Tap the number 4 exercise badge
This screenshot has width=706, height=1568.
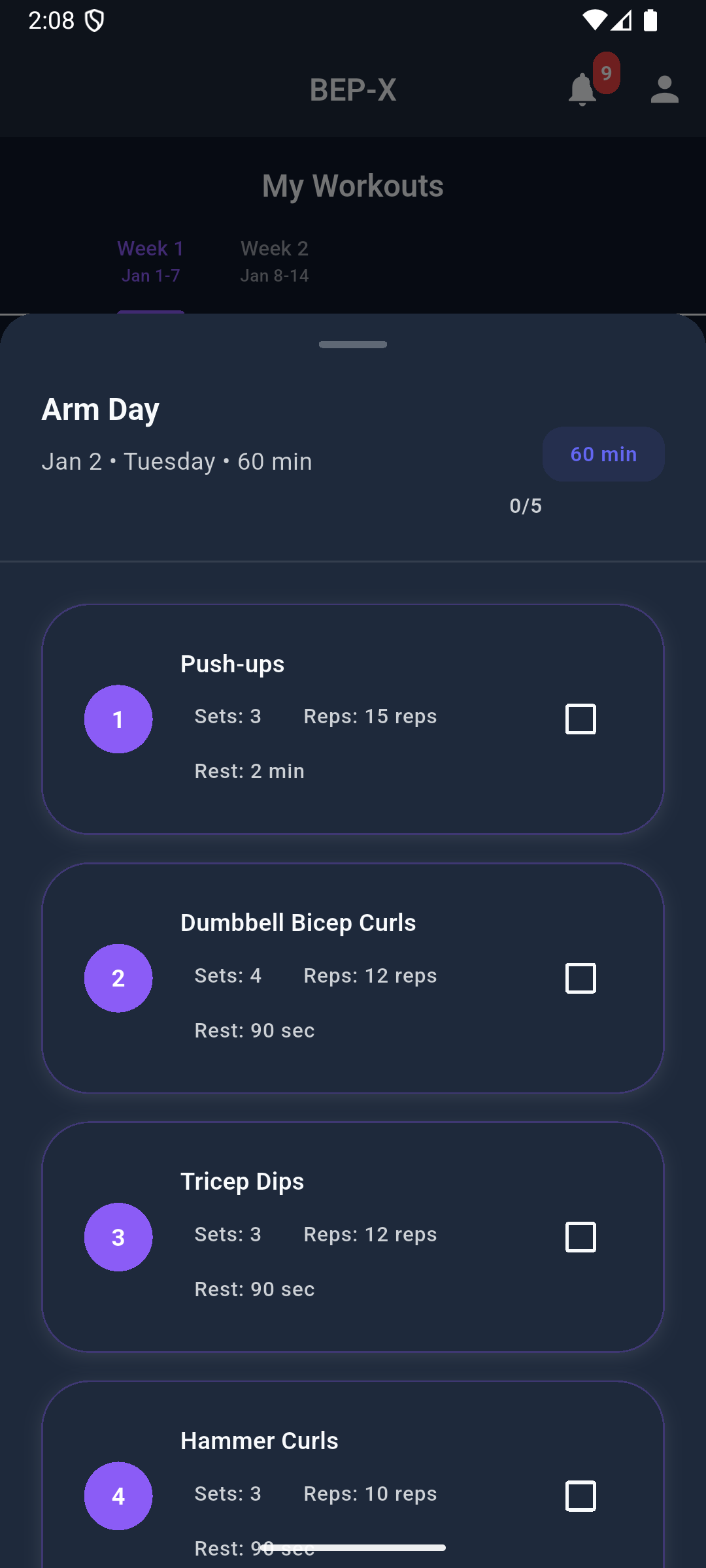(118, 1495)
